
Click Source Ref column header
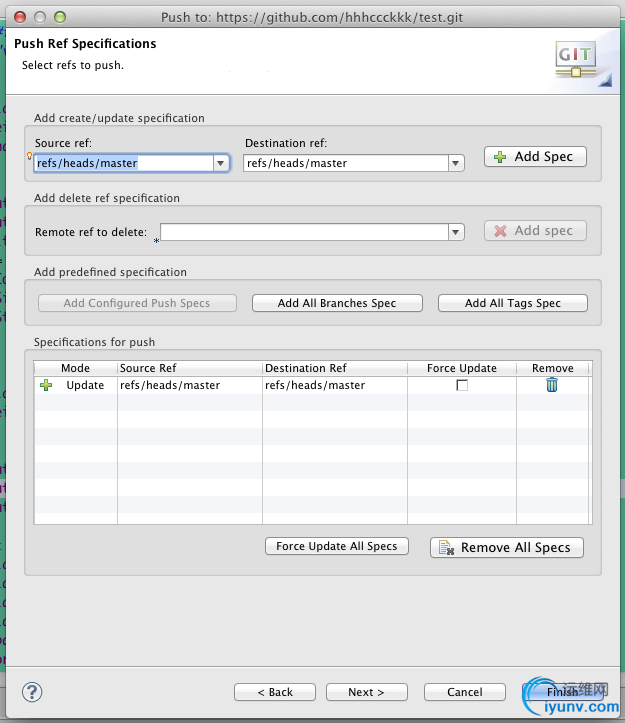190,368
